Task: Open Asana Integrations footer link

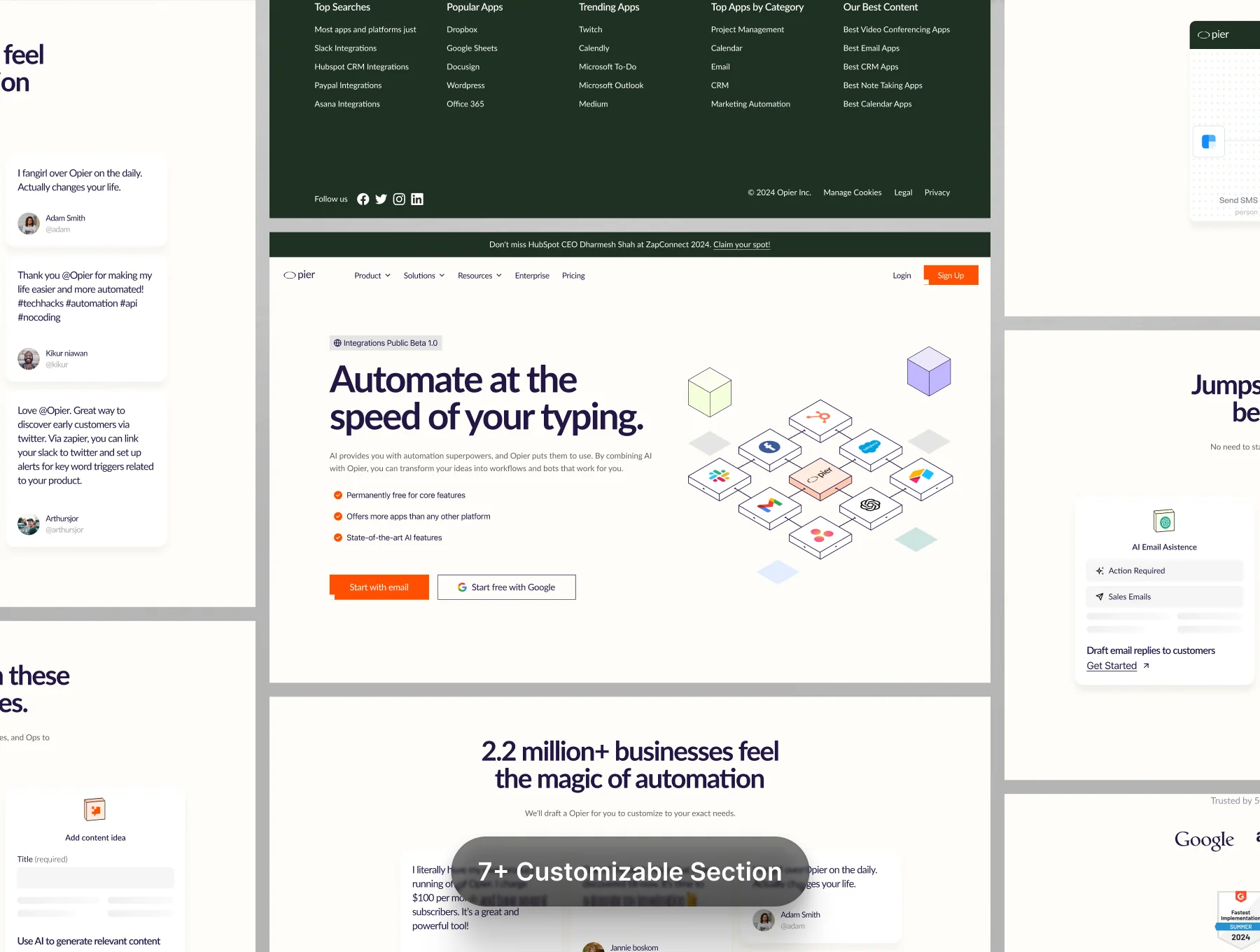Action: click(x=346, y=104)
